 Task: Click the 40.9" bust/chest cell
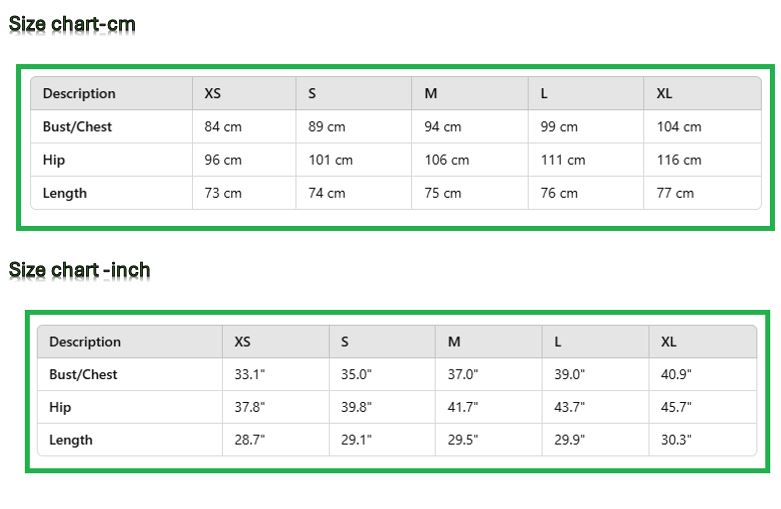pos(676,375)
